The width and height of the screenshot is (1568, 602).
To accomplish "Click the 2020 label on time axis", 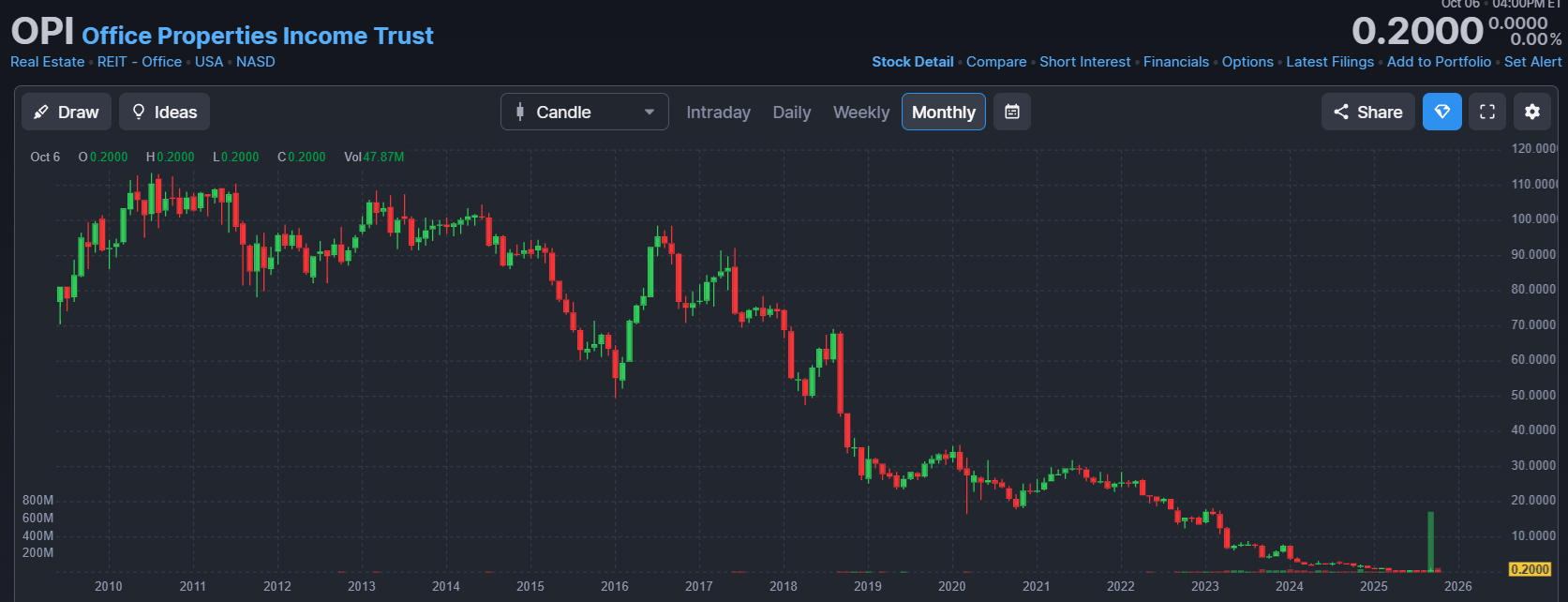I will pyautogui.click(x=952, y=586).
